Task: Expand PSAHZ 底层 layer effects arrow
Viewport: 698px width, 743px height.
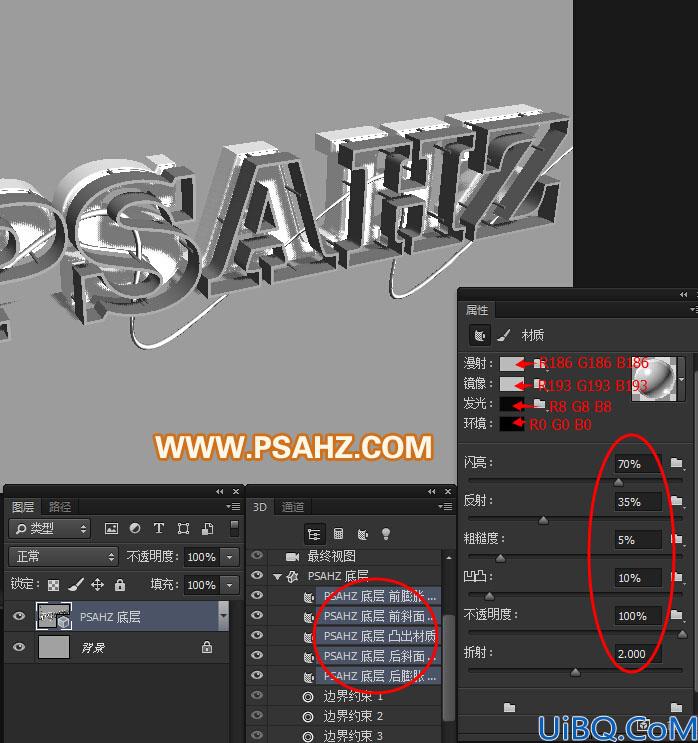Action: (223, 616)
